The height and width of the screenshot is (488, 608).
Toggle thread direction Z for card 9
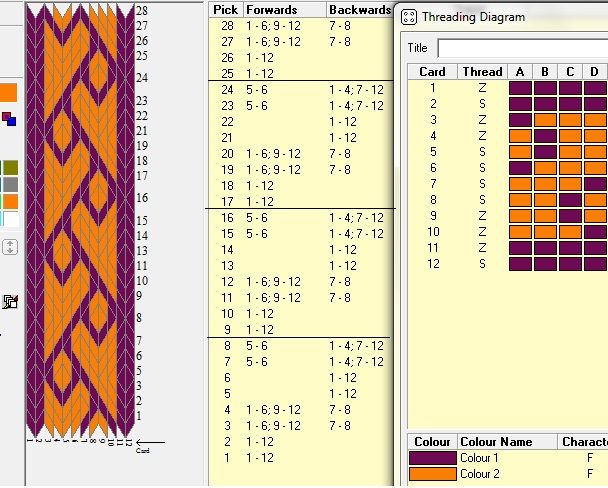pyautogui.click(x=482, y=216)
